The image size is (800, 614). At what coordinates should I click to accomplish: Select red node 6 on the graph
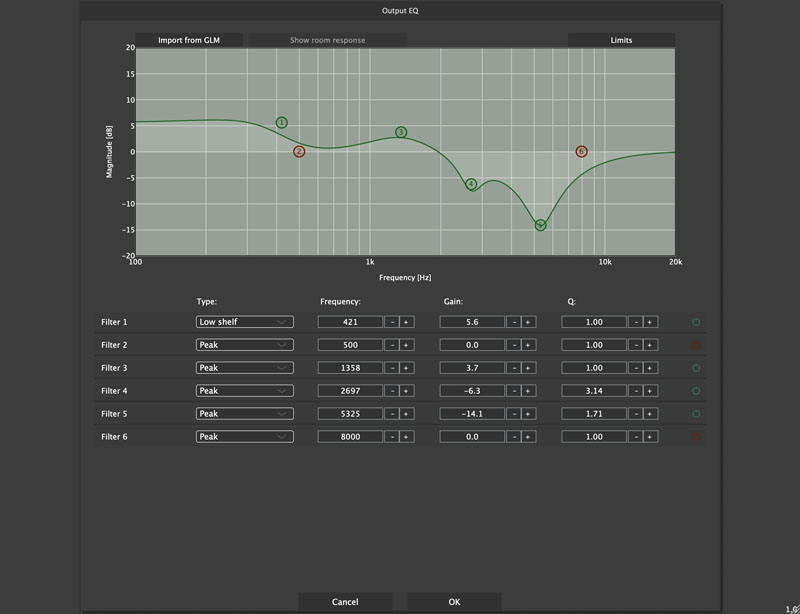581,152
